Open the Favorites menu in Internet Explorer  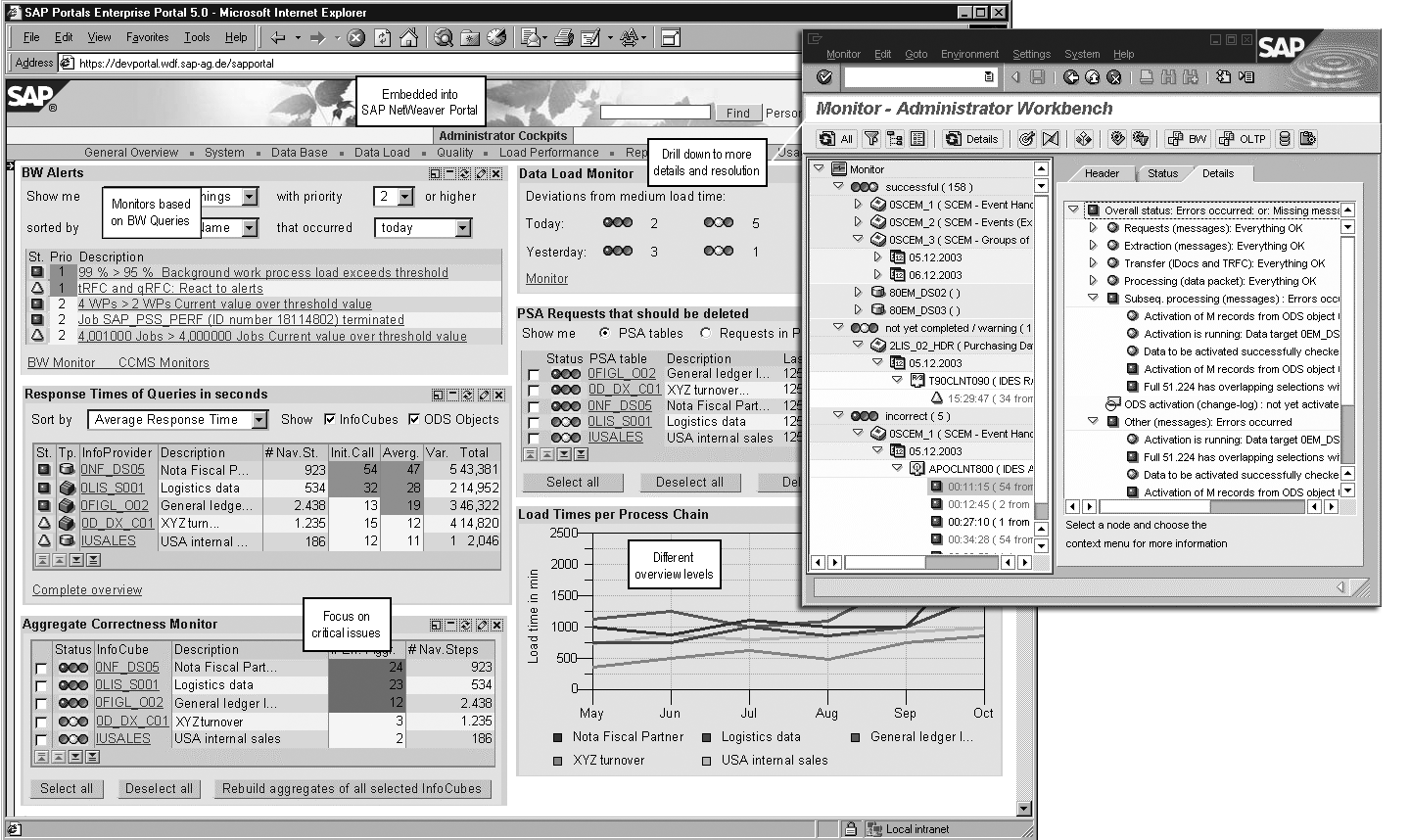coord(147,37)
